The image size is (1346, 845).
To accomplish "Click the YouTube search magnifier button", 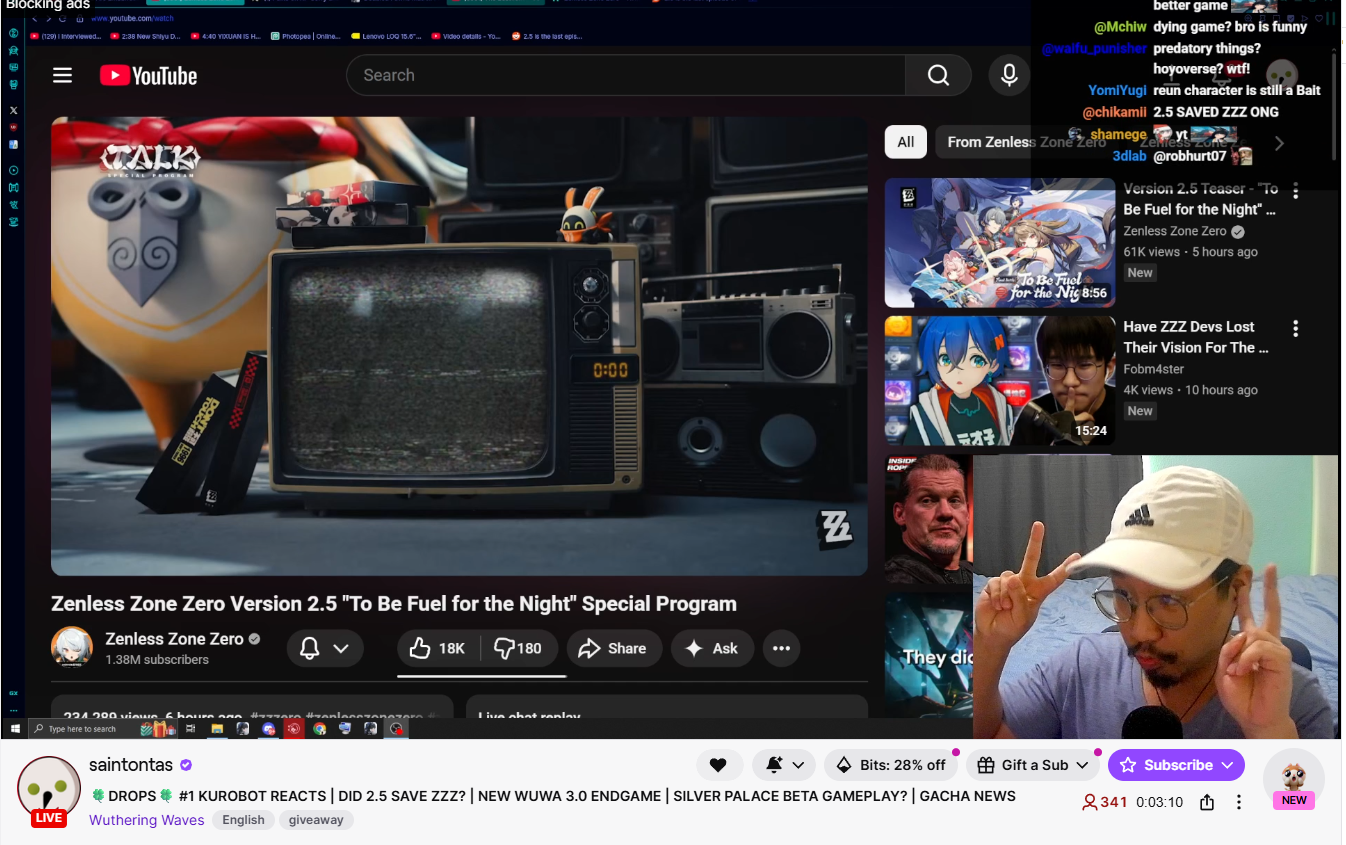I will click(x=938, y=75).
